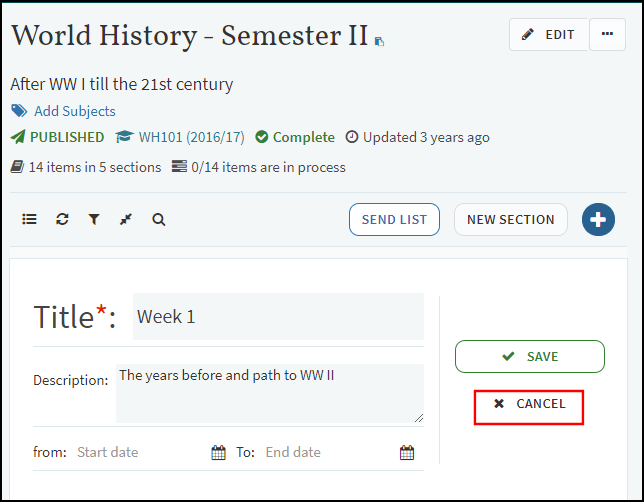Open the start date calendar icon
644x502 pixels.
point(218,453)
